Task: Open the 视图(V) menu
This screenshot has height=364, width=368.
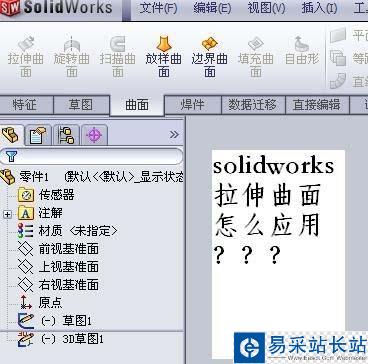Action: (x=266, y=8)
